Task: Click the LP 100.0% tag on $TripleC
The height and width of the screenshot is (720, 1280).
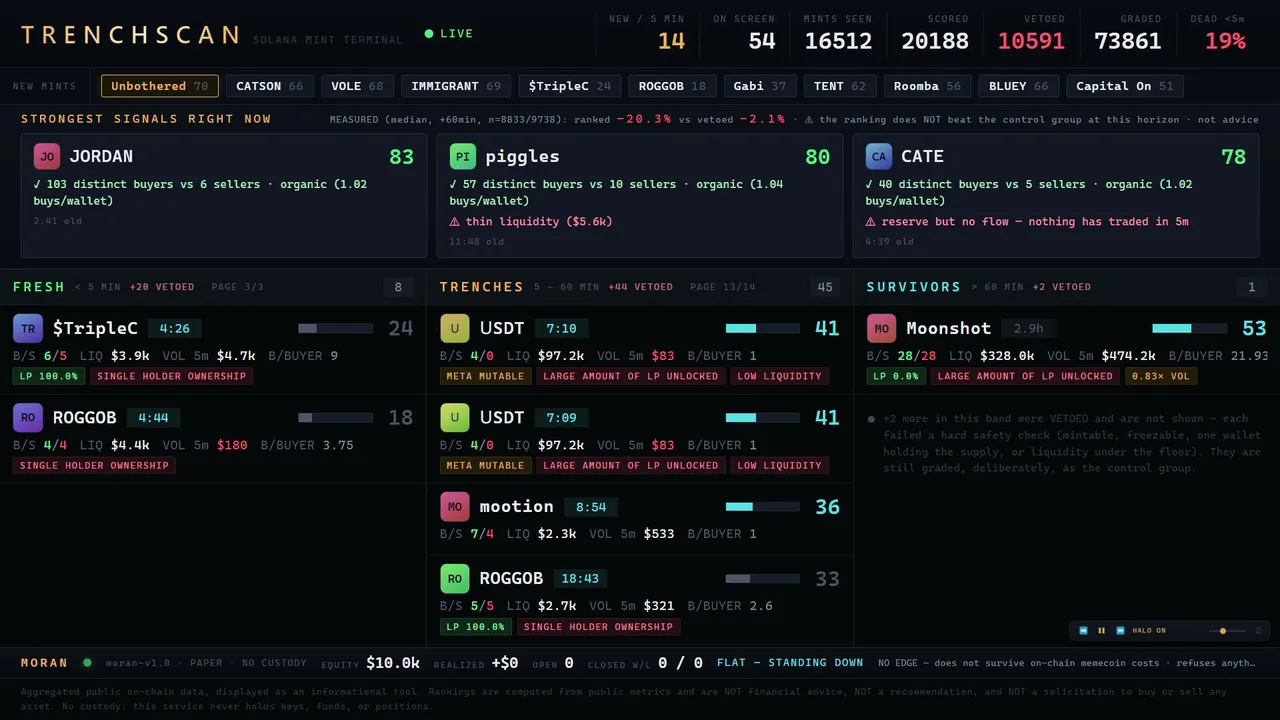Action: pos(49,376)
